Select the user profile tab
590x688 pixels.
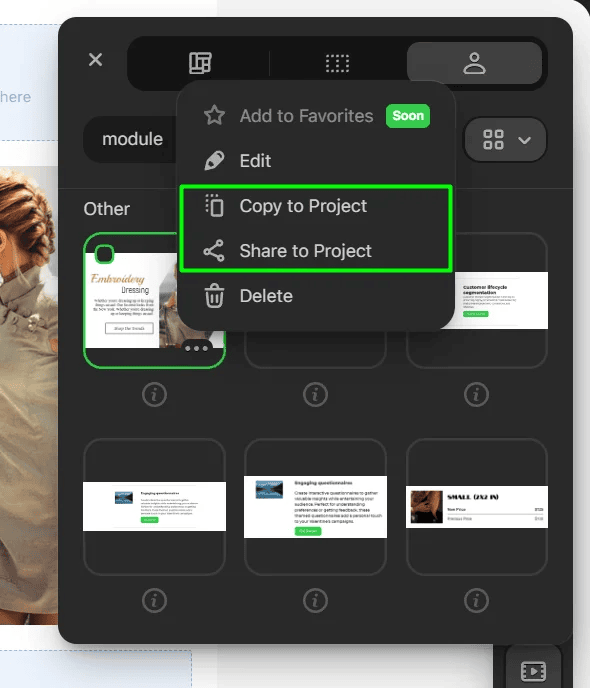tap(474, 63)
